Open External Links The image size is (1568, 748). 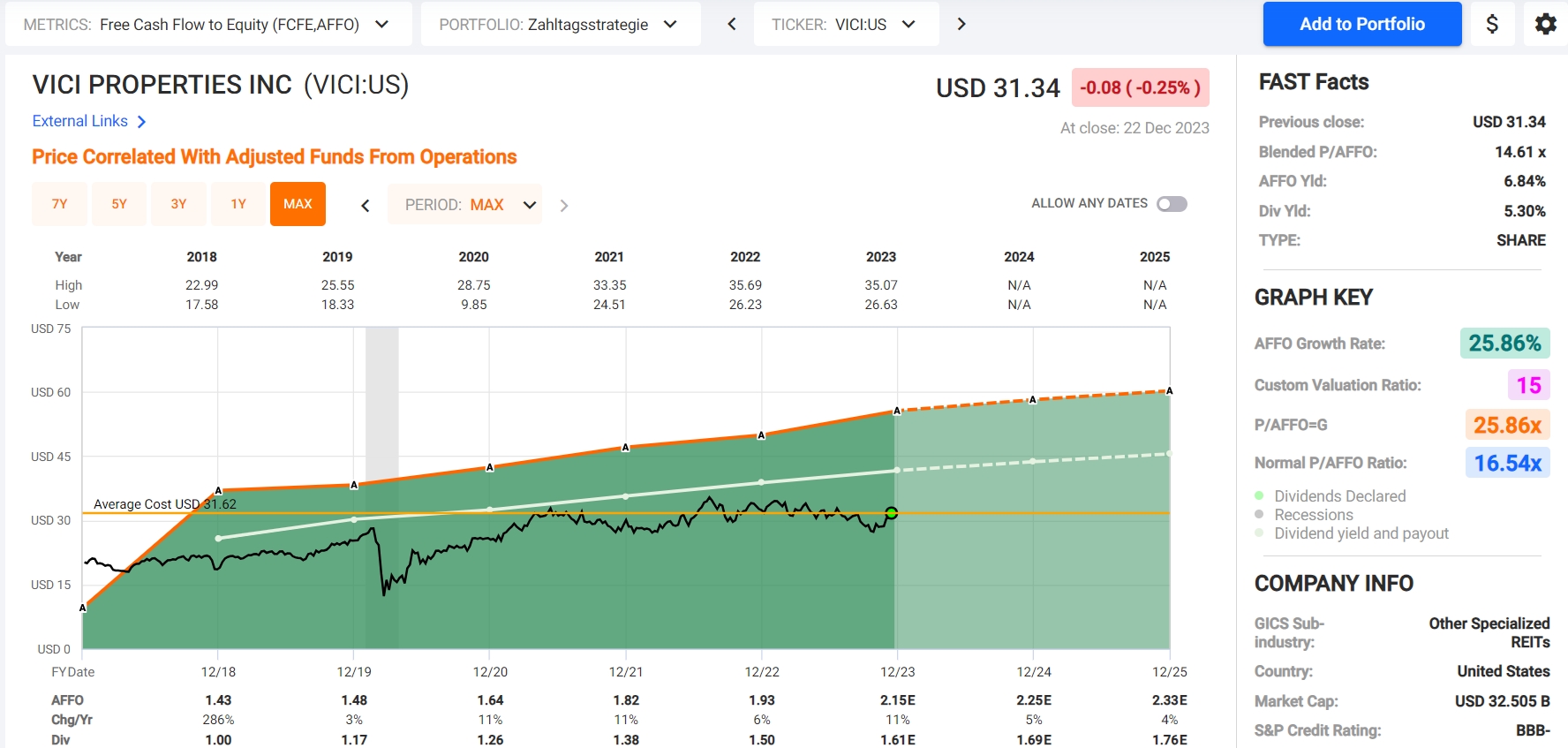pyautogui.click(x=80, y=121)
